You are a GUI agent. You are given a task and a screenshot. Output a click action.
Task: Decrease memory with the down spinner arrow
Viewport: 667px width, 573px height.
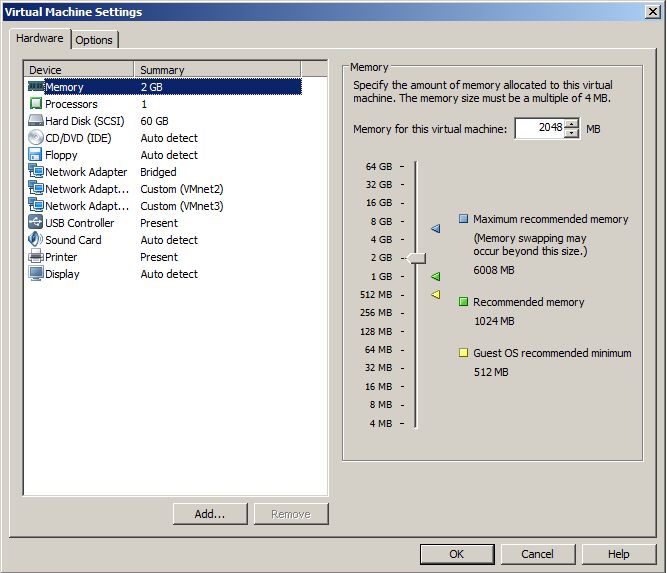click(x=572, y=134)
